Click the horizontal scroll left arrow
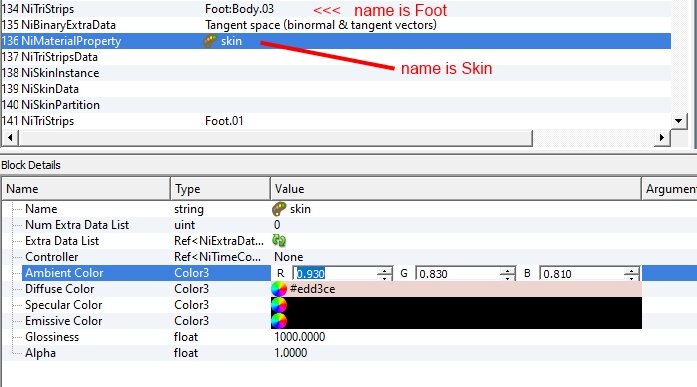This screenshot has height=387, width=697. 10,138
